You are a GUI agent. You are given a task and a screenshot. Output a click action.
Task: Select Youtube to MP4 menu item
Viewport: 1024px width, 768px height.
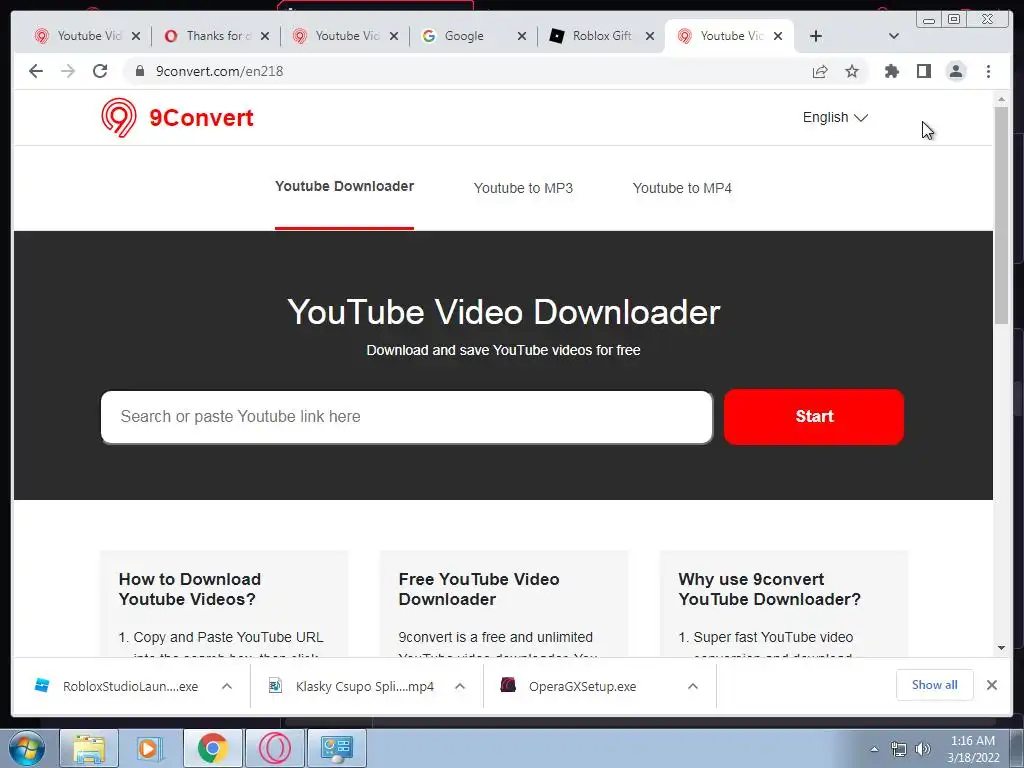coord(682,188)
